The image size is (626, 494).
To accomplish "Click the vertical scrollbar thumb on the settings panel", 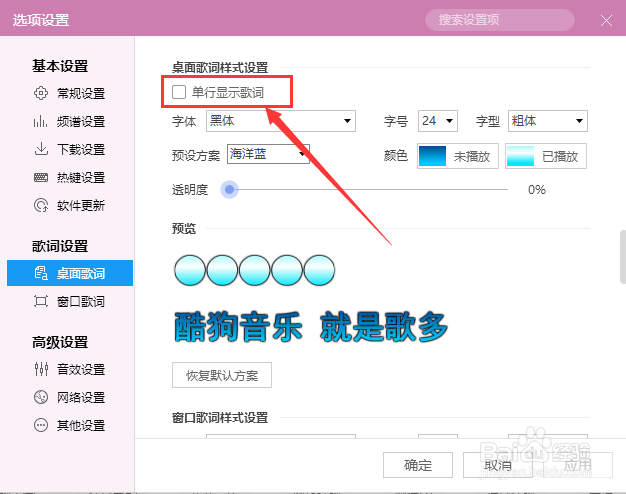I will 622,257.
